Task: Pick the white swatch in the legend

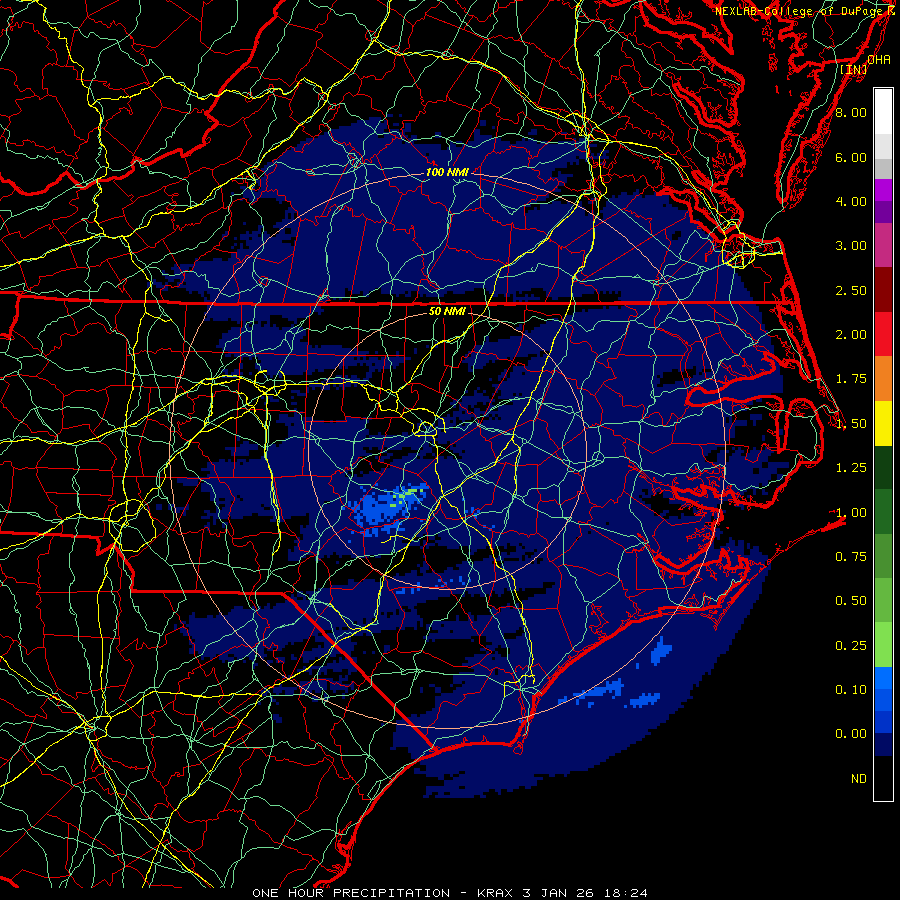Action: tap(883, 112)
